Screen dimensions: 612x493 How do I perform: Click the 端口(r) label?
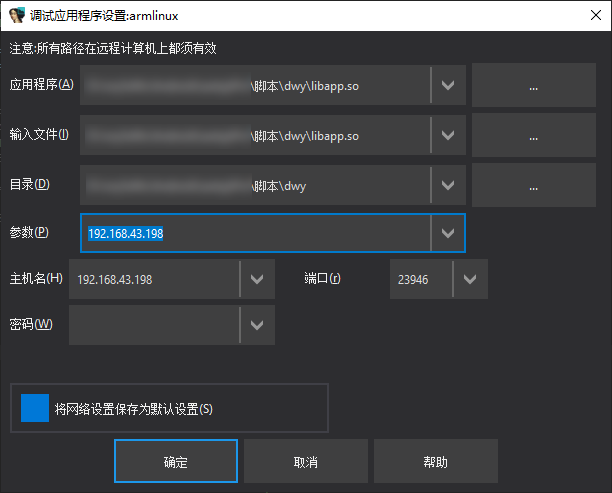click(x=322, y=278)
